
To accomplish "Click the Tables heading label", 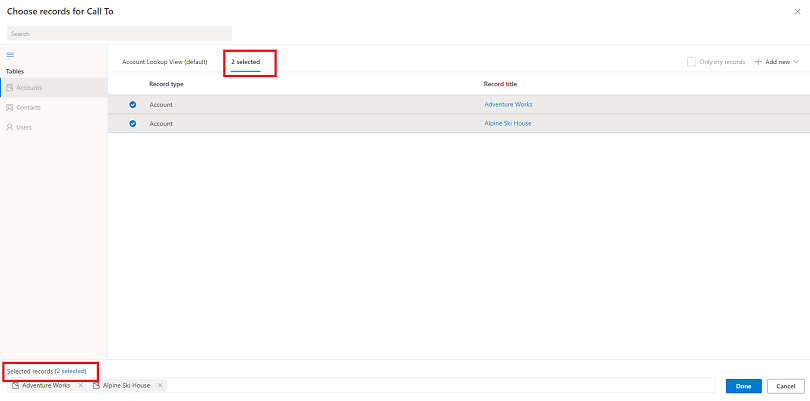I will [15, 71].
